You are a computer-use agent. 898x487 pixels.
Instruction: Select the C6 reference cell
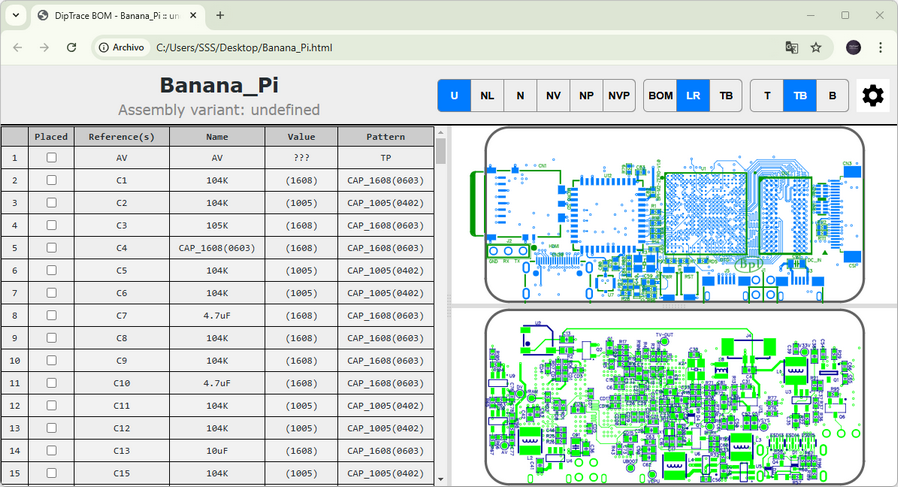pos(121,293)
